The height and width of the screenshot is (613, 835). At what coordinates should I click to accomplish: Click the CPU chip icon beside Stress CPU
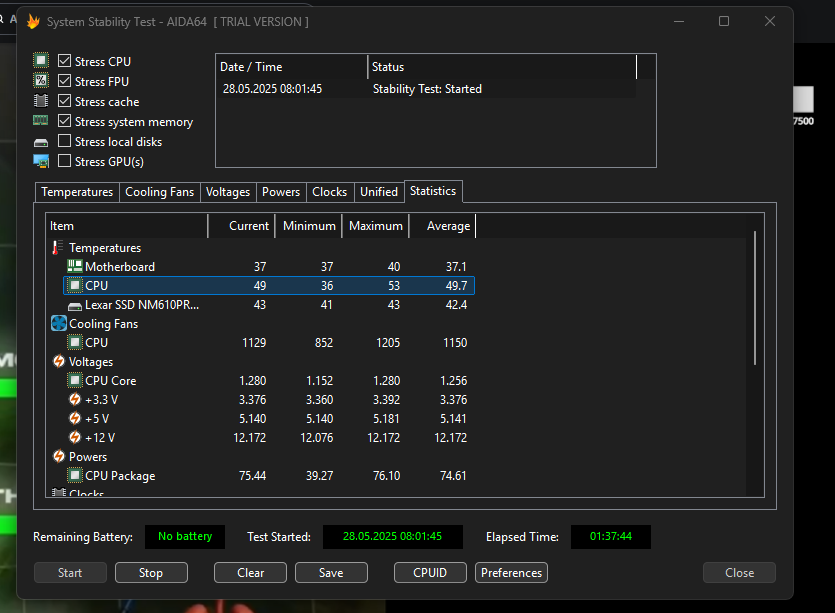[41, 61]
